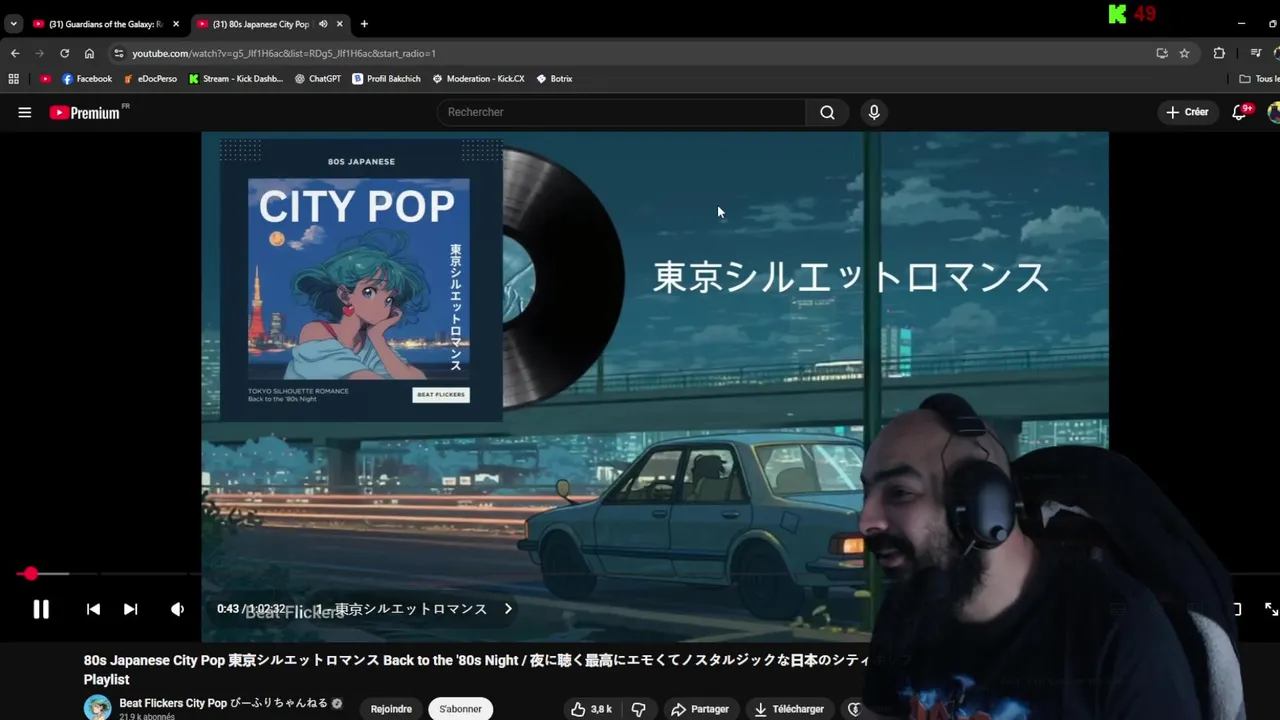
Task: Open a new browser tab
Action: [364, 24]
